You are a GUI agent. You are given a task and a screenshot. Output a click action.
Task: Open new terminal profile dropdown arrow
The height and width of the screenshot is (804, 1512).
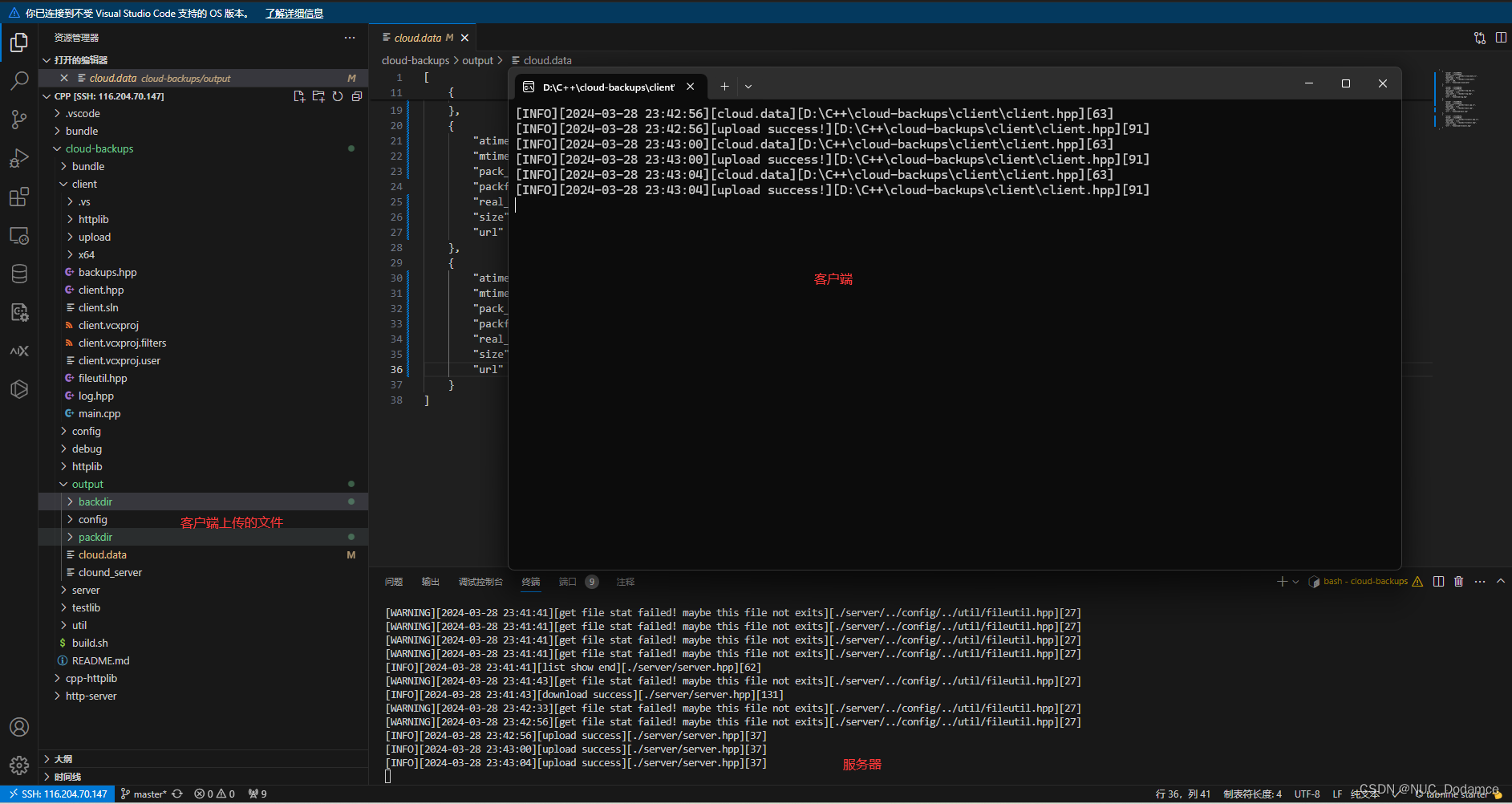[1295, 582]
